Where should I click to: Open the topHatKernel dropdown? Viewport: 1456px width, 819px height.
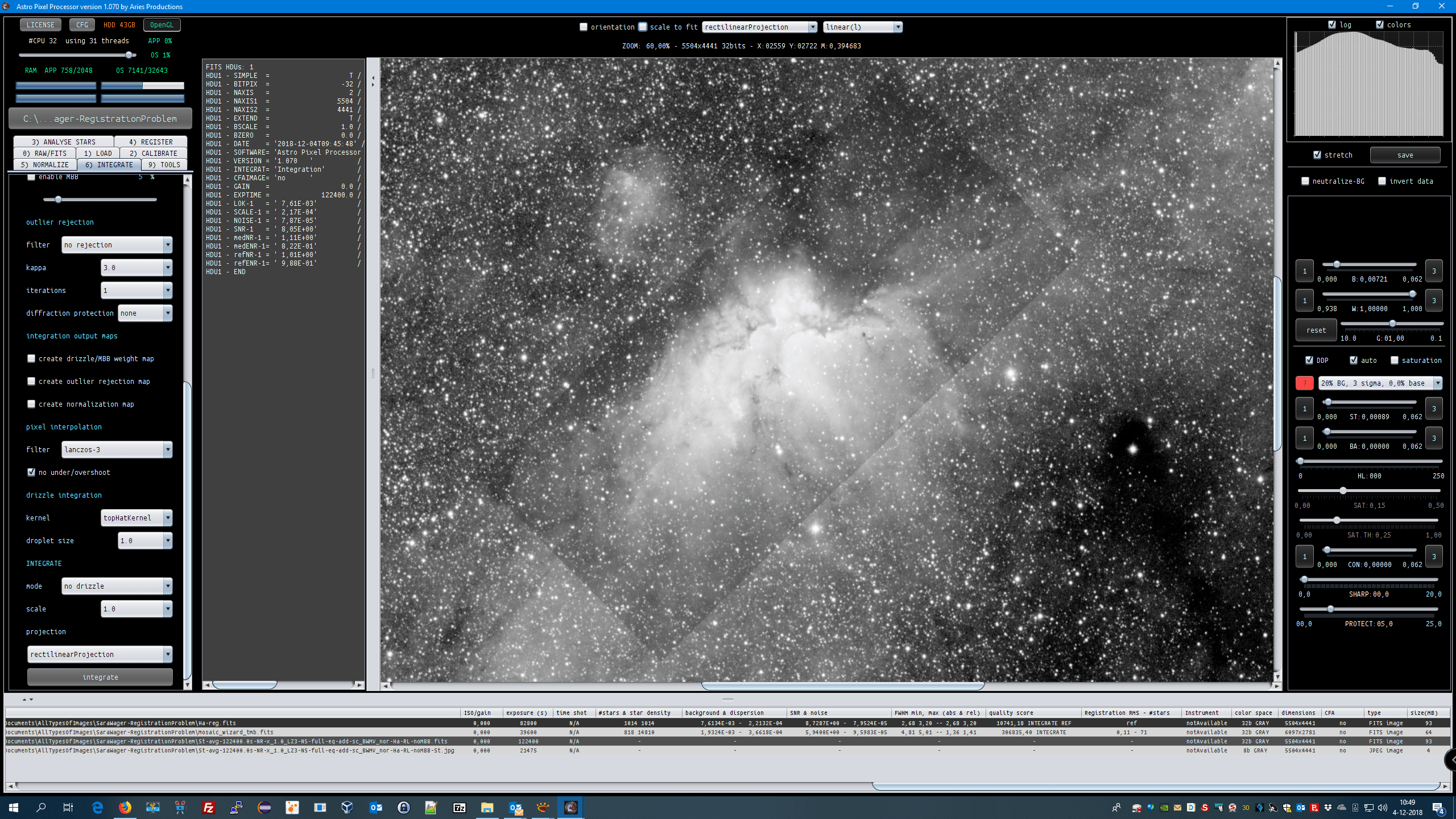coord(136,518)
